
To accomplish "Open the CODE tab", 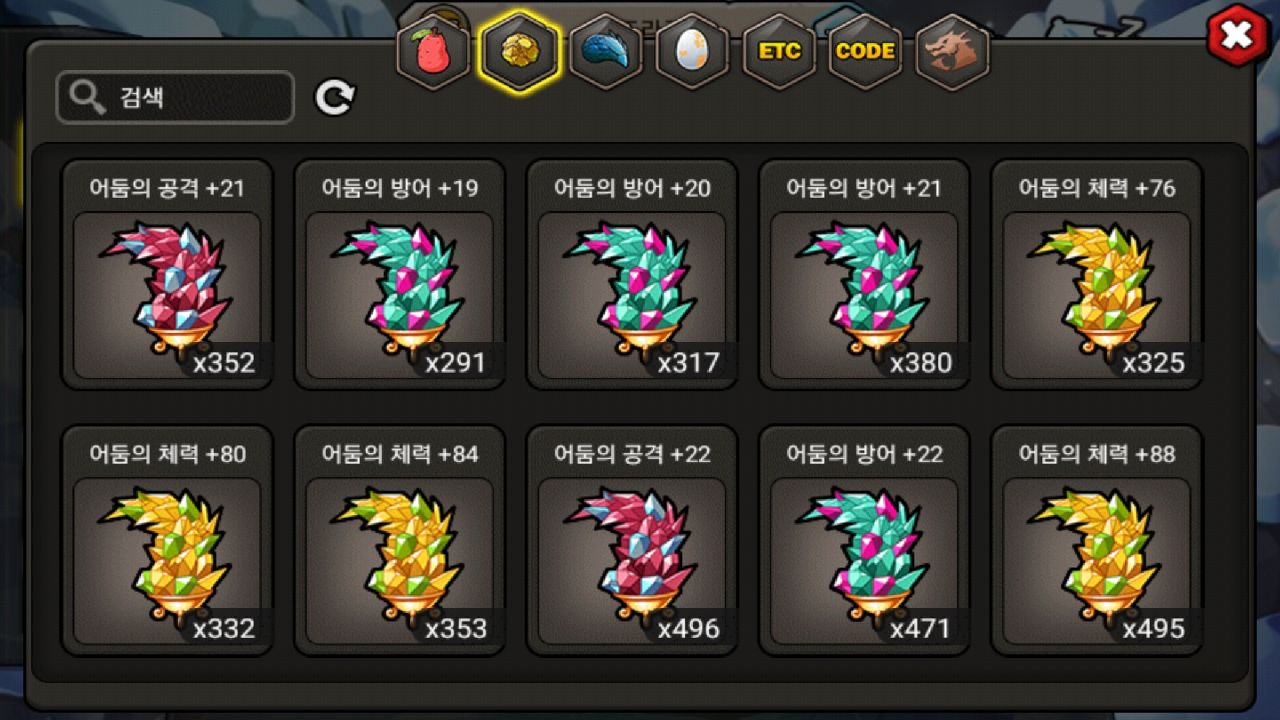I will (x=865, y=51).
